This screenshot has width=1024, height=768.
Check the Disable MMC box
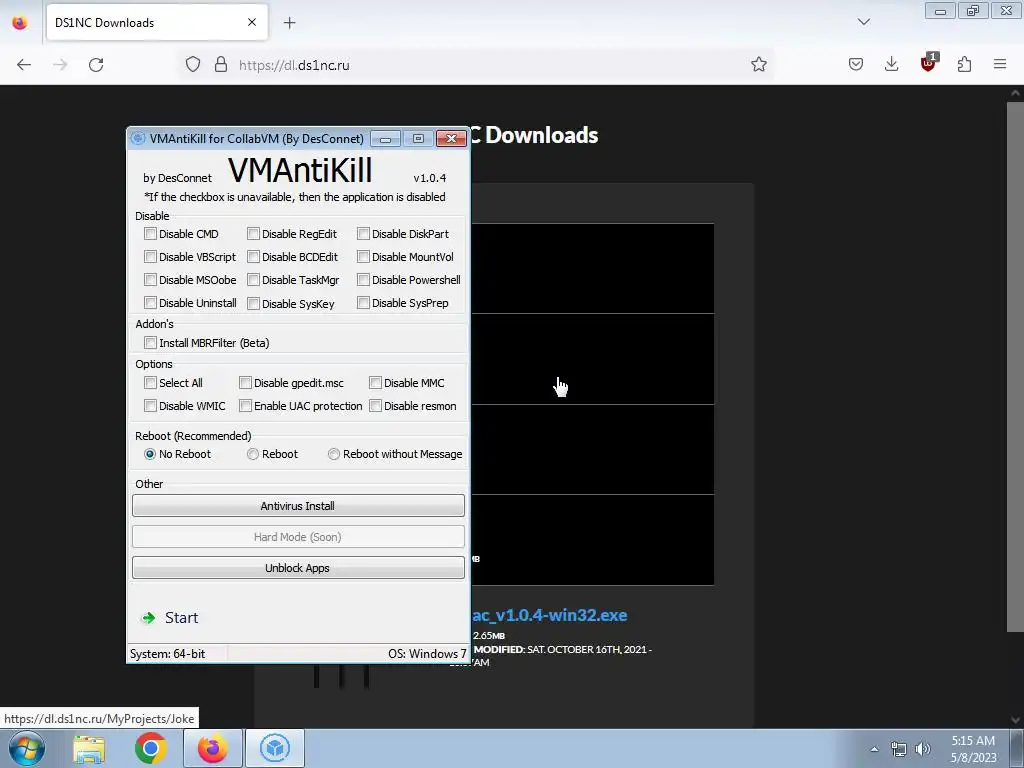click(376, 383)
